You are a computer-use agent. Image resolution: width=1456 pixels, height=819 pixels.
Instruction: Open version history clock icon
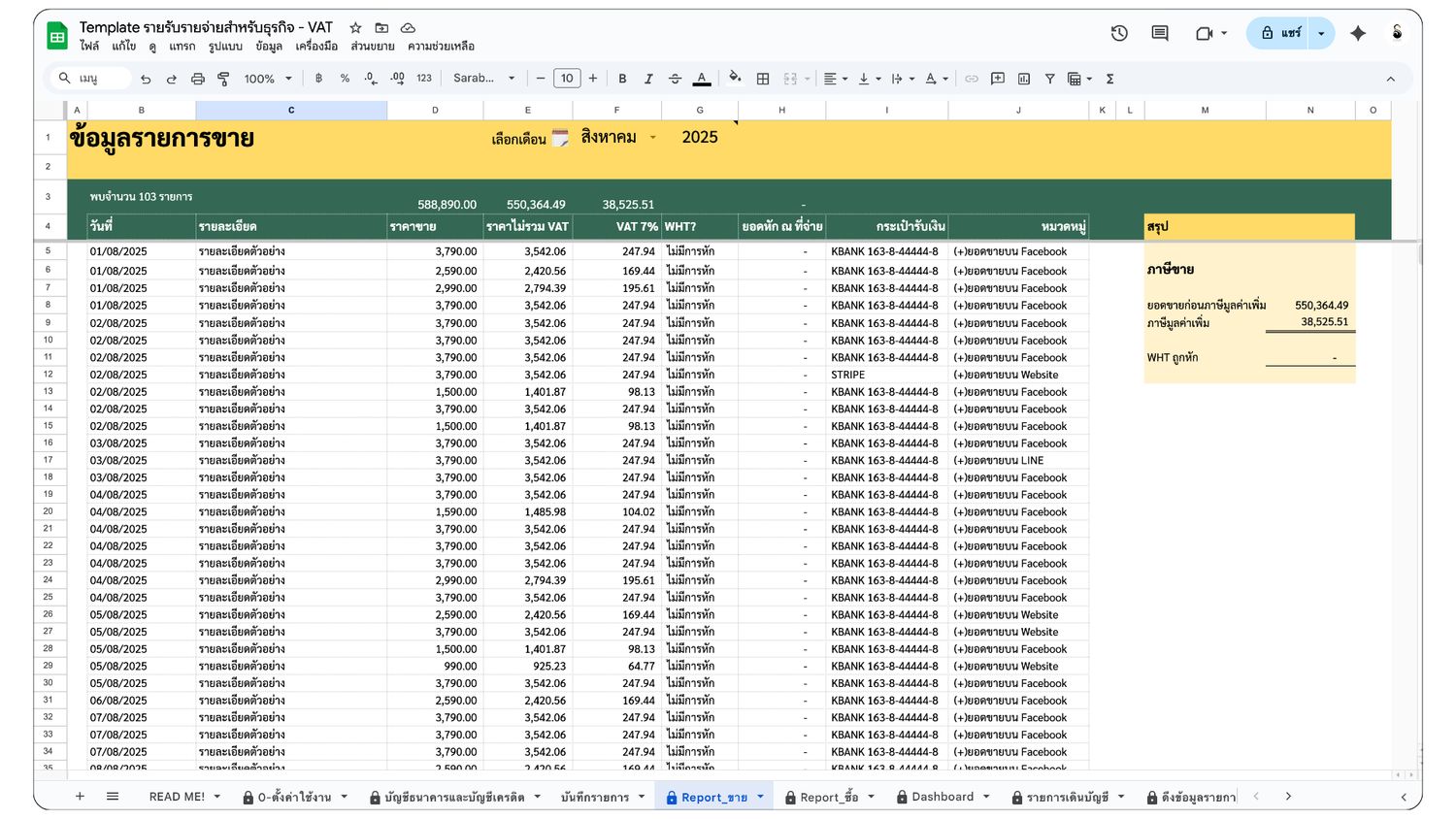click(x=1119, y=33)
